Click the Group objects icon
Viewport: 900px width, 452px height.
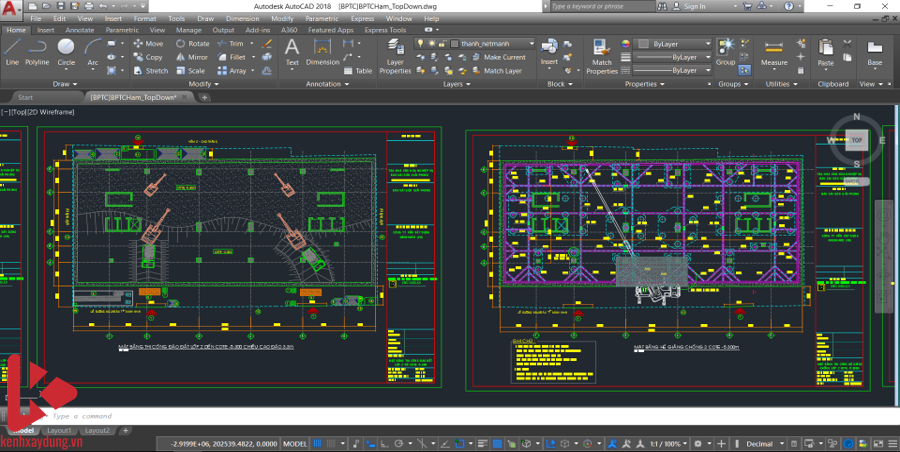click(x=725, y=51)
